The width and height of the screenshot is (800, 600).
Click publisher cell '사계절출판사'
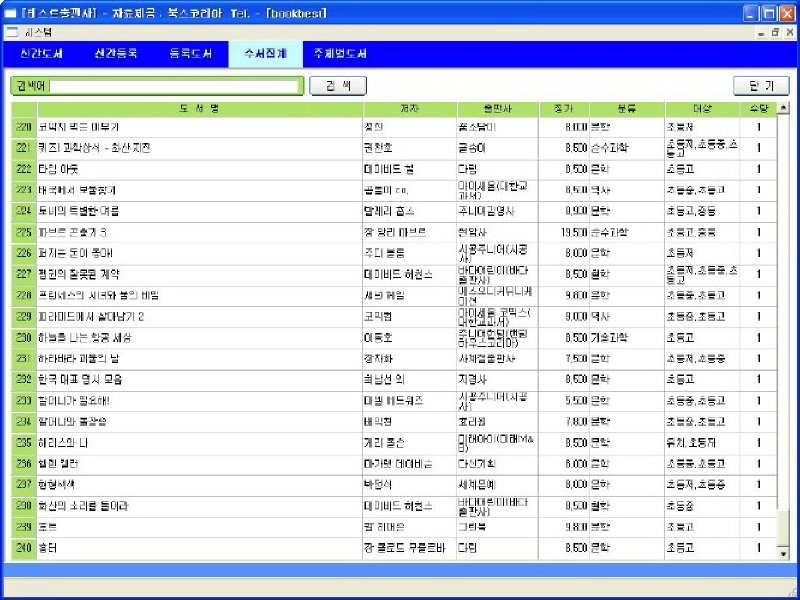497,359
